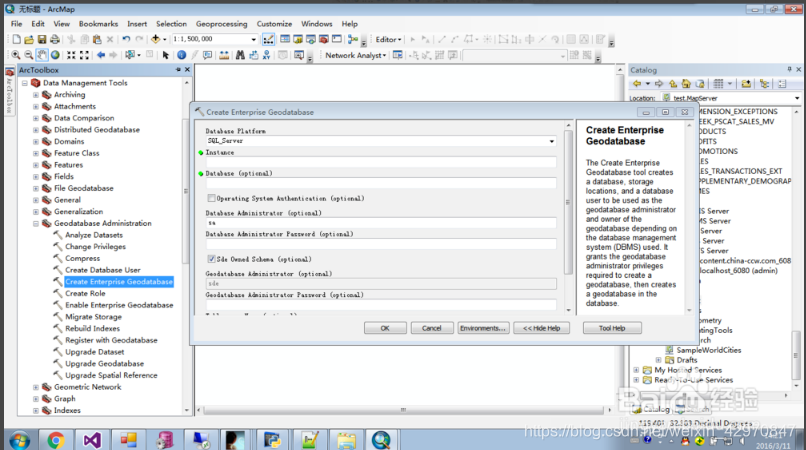
Task: Open the Network Analyst dropdown menu
Action: (x=355, y=55)
